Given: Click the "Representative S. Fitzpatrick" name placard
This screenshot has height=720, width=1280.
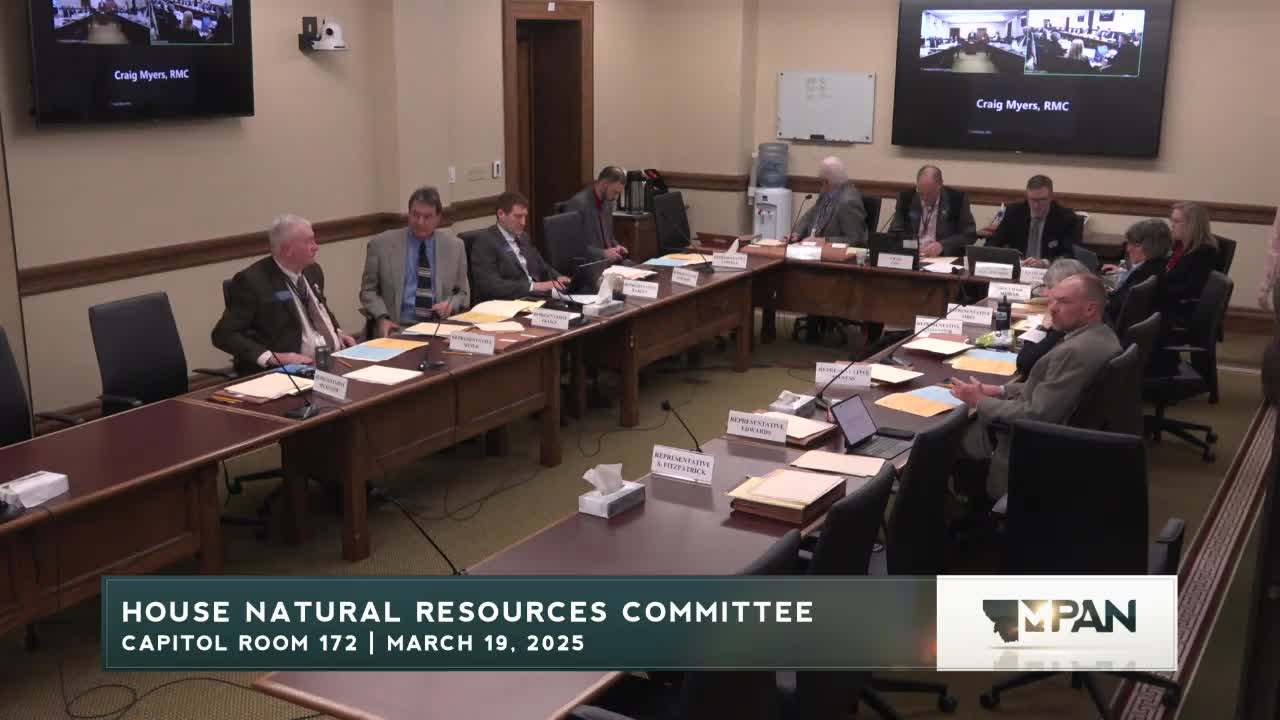Looking at the screenshot, I should (683, 464).
